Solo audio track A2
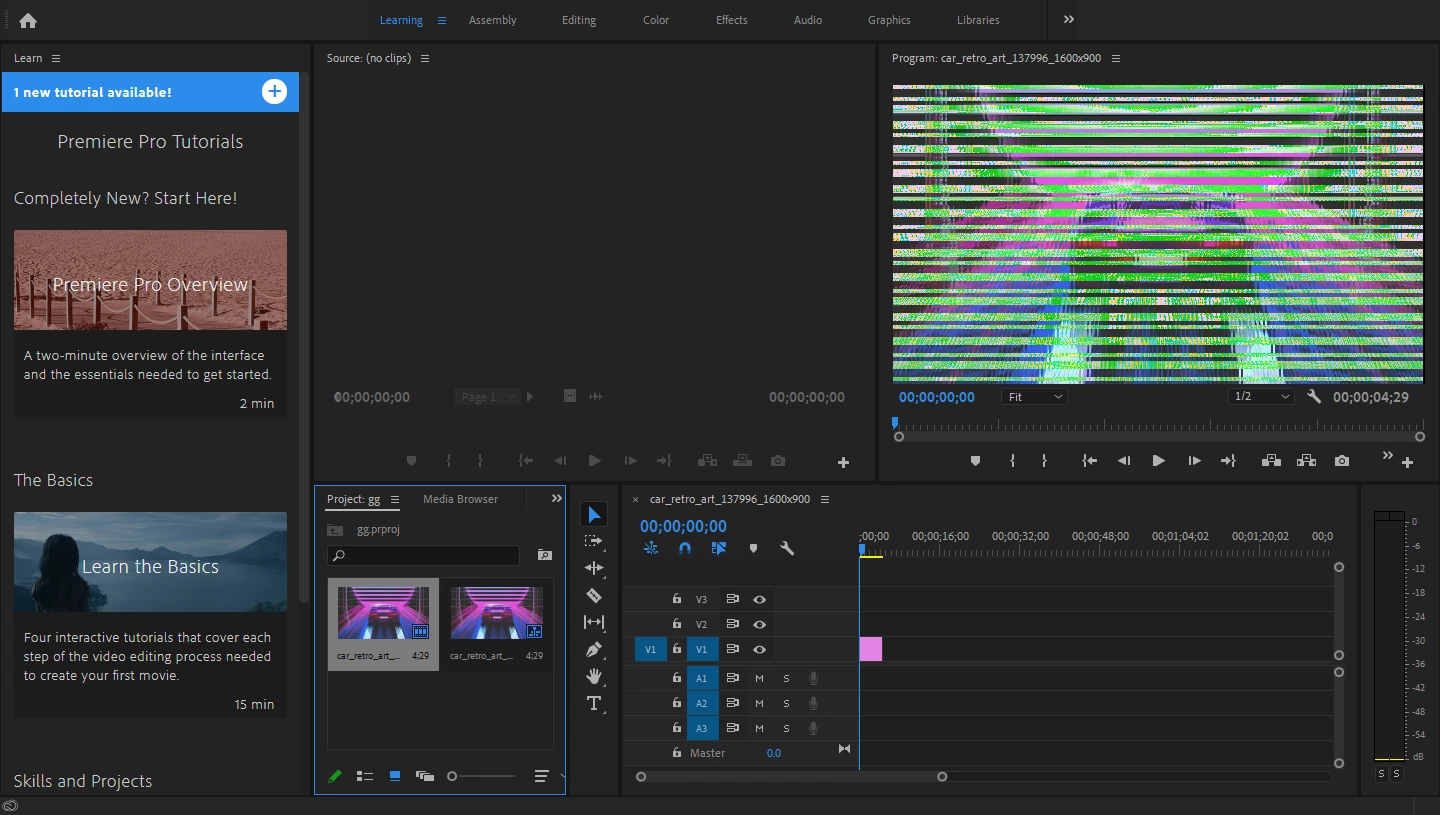Image resolution: width=1440 pixels, height=815 pixels. pos(786,704)
